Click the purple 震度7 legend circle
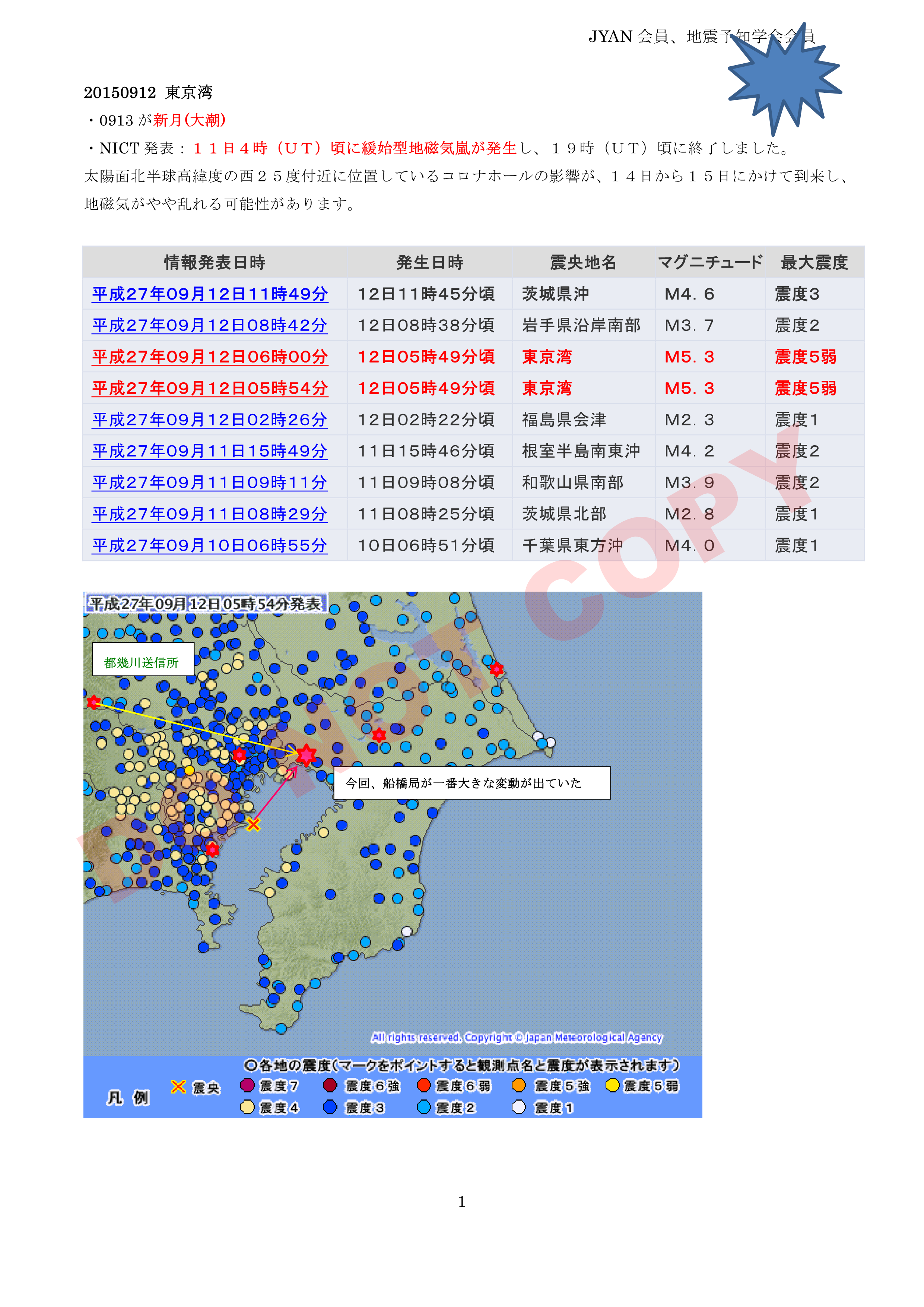The image size is (924, 1307). (247, 1085)
